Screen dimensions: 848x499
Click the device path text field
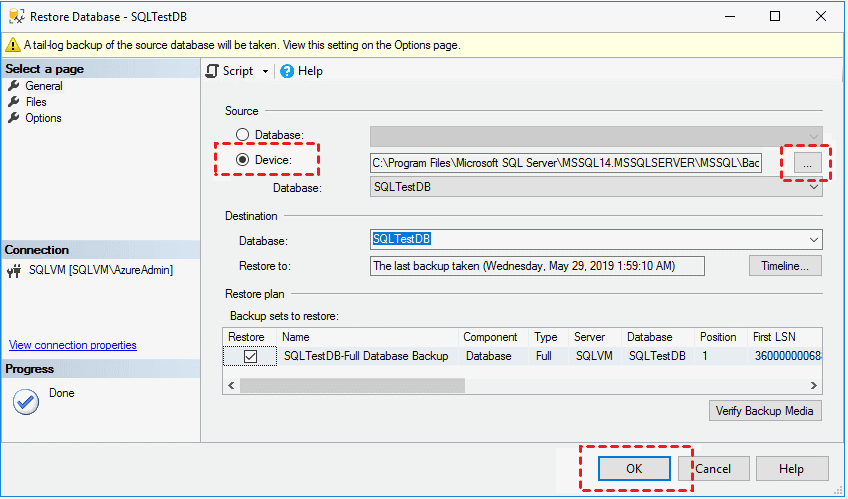[x=565, y=162]
